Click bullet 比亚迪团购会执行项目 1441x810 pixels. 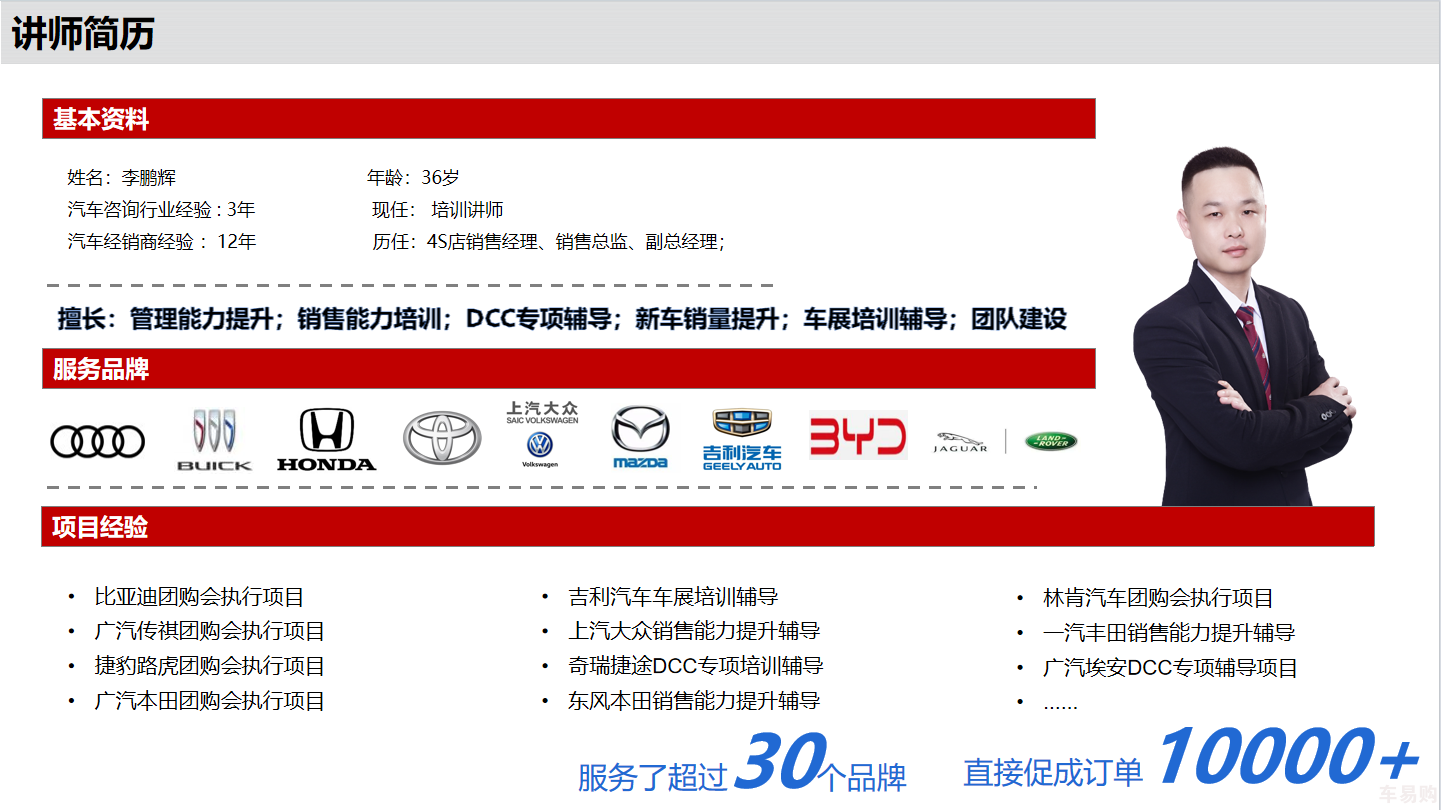(x=199, y=597)
